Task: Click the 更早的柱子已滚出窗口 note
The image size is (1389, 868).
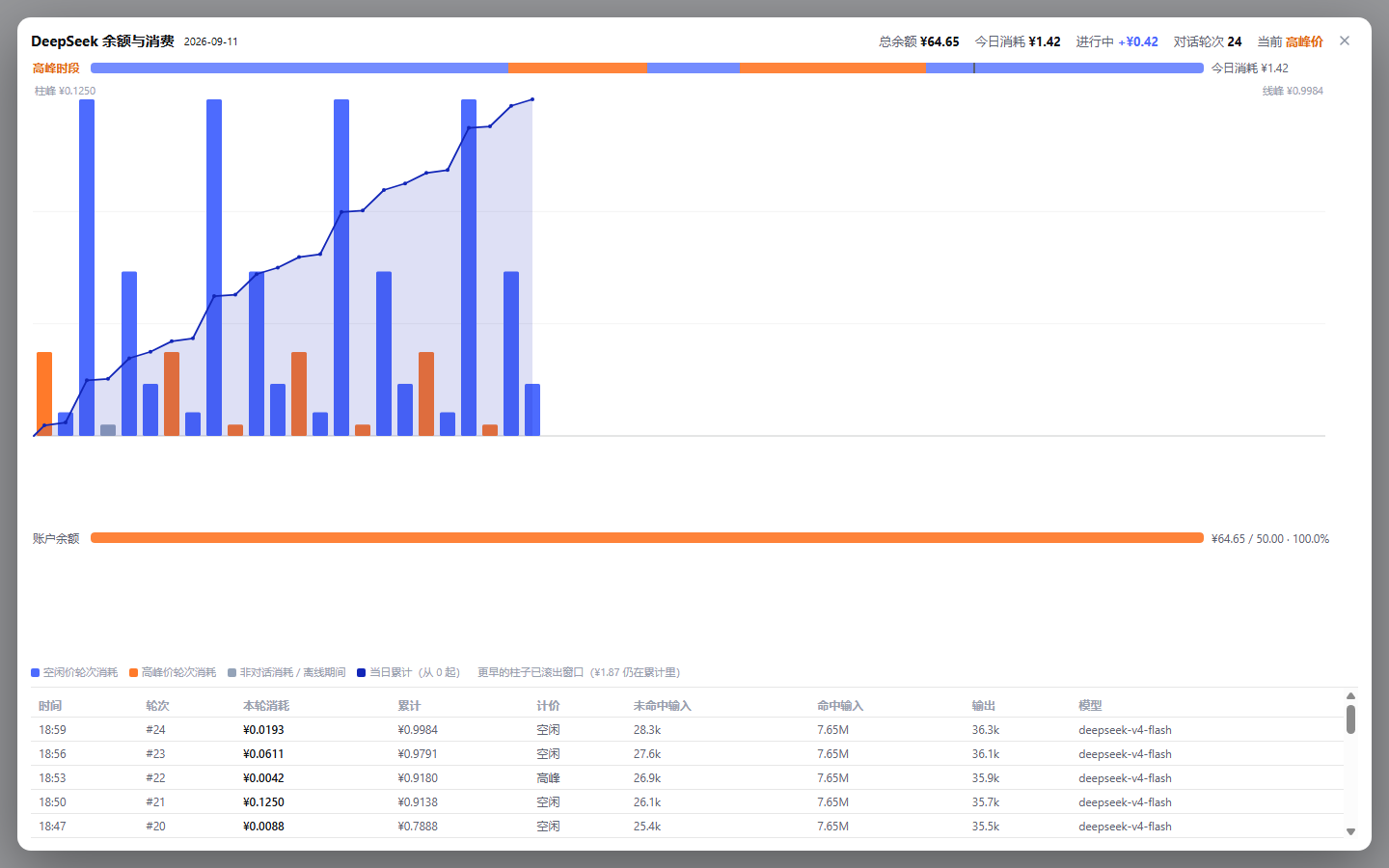Action: pos(579,672)
